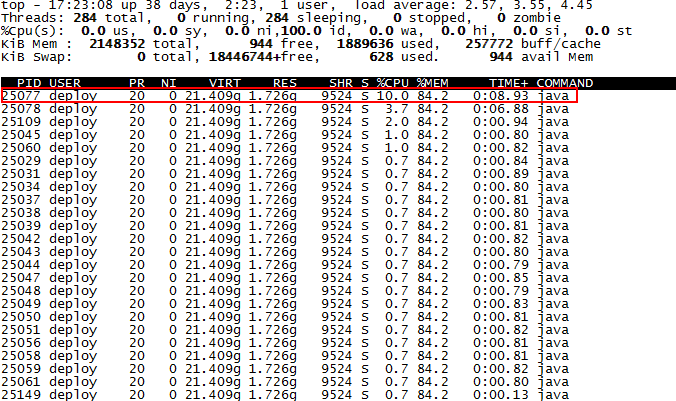
Task: Select the row for PID 25149
Action: pyautogui.click(x=285, y=395)
